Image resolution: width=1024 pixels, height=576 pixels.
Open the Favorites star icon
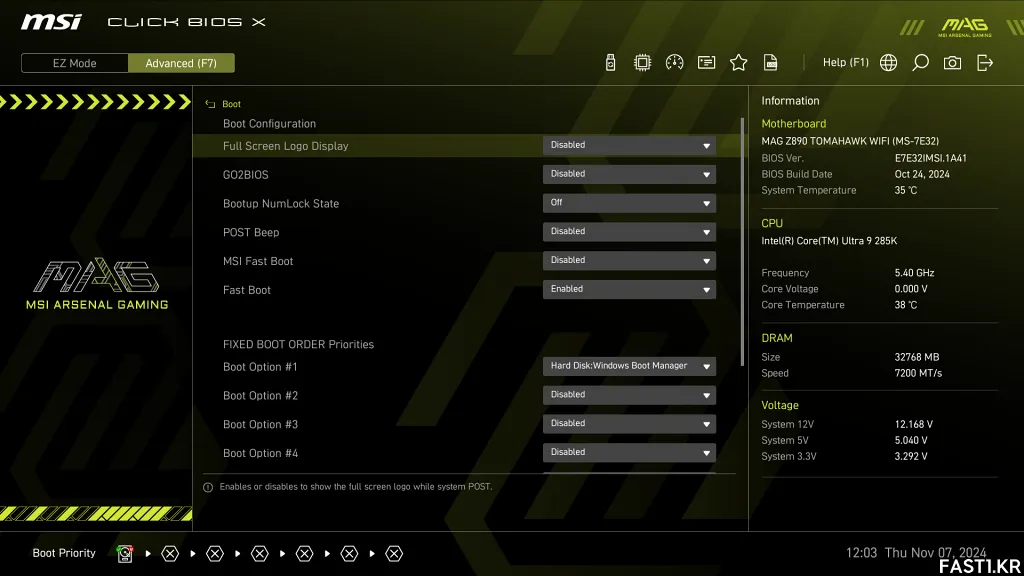(738, 63)
